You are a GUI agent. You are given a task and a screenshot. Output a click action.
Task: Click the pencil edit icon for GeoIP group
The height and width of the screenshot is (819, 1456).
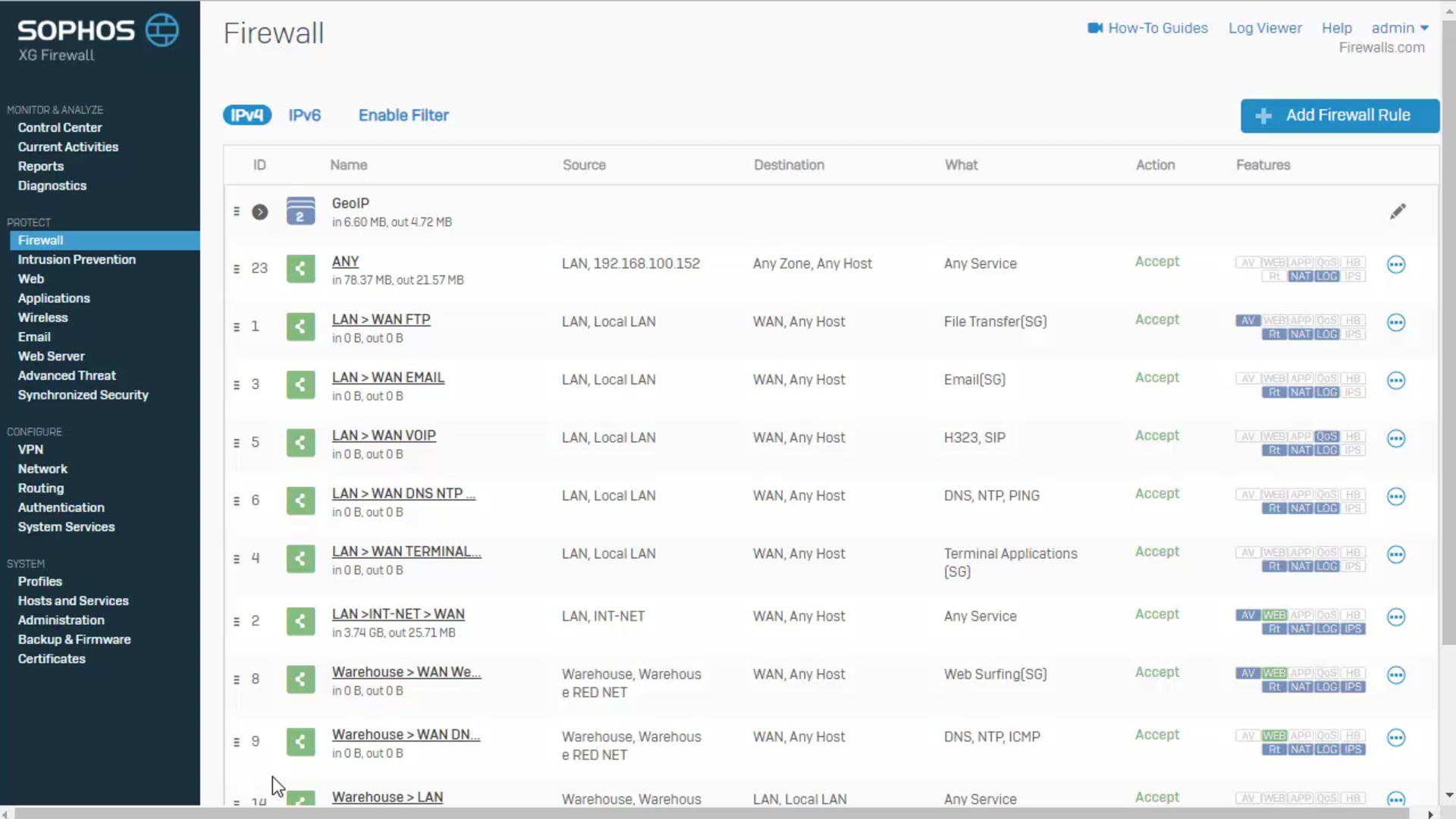pos(1398,212)
